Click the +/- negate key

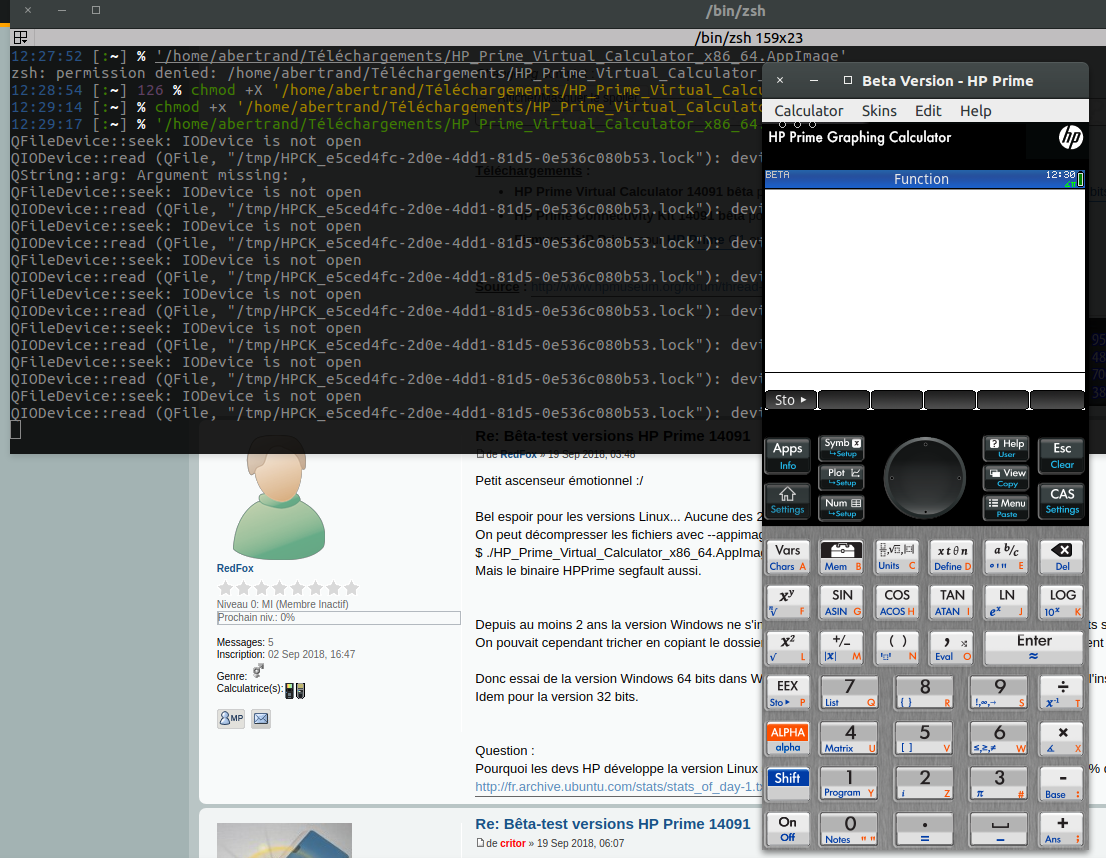841,647
